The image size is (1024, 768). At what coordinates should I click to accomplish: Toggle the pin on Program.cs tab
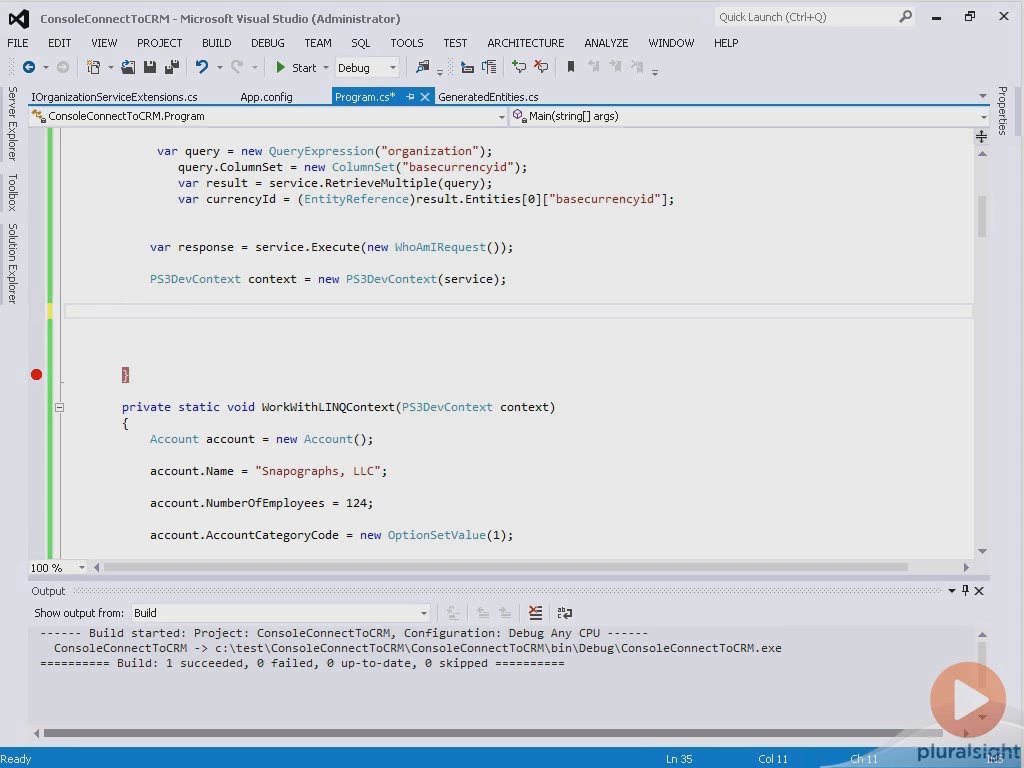[410, 97]
